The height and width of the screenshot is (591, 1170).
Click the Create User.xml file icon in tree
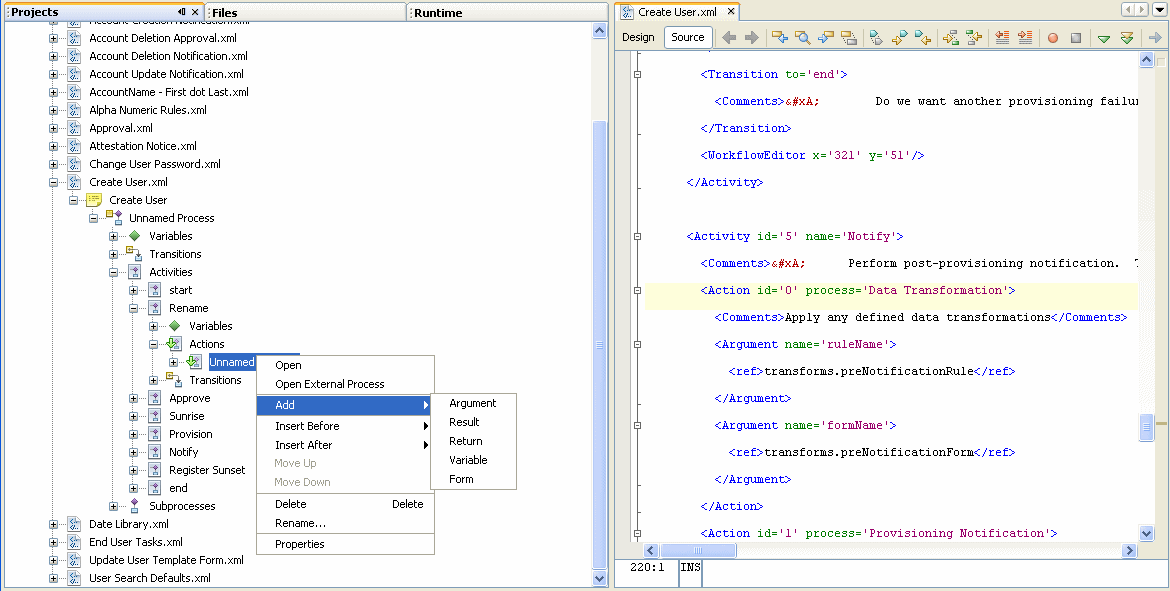tap(75, 182)
